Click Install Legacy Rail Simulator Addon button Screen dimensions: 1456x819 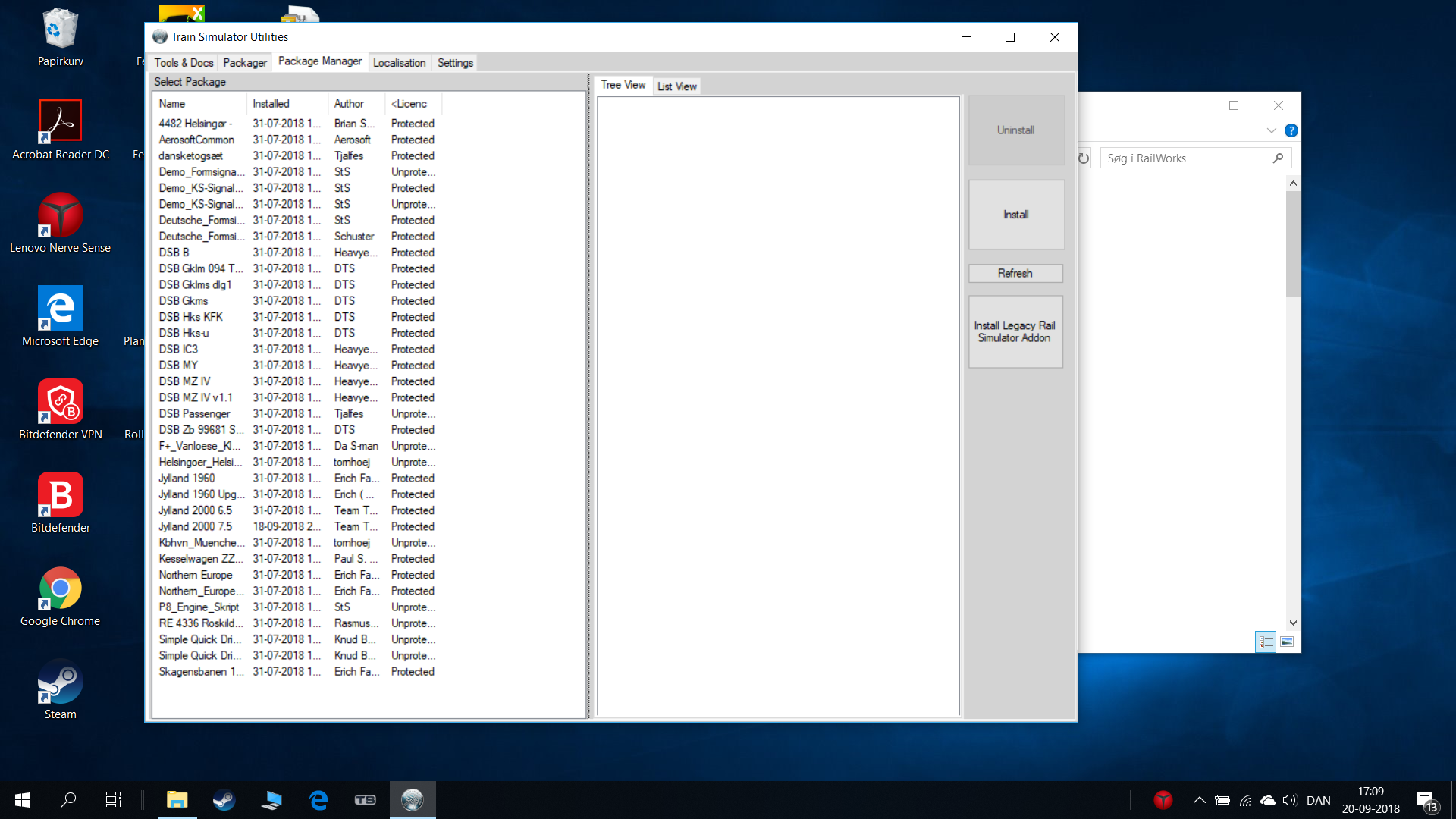(1015, 332)
